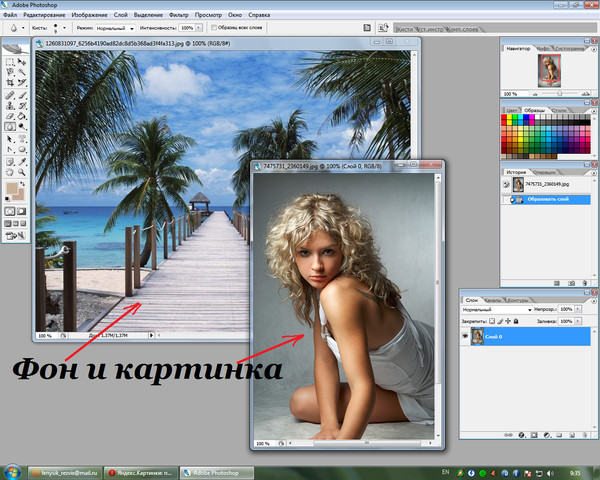The width and height of the screenshot is (600, 480).
Task: Click the foreground color swatch in toolbox
Action: pos(12,188)
